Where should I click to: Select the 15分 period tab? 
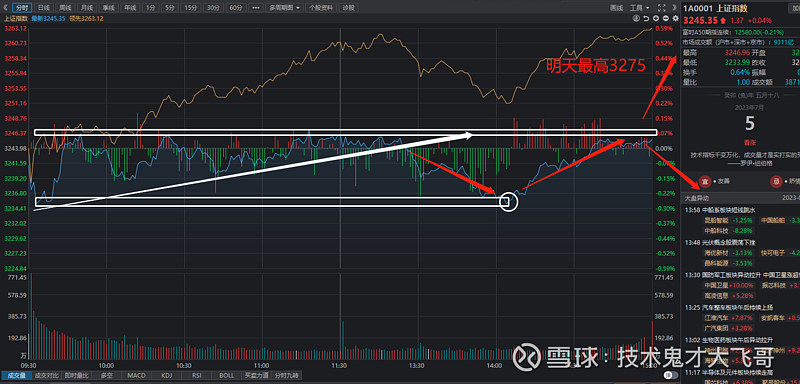coord(191,8)
